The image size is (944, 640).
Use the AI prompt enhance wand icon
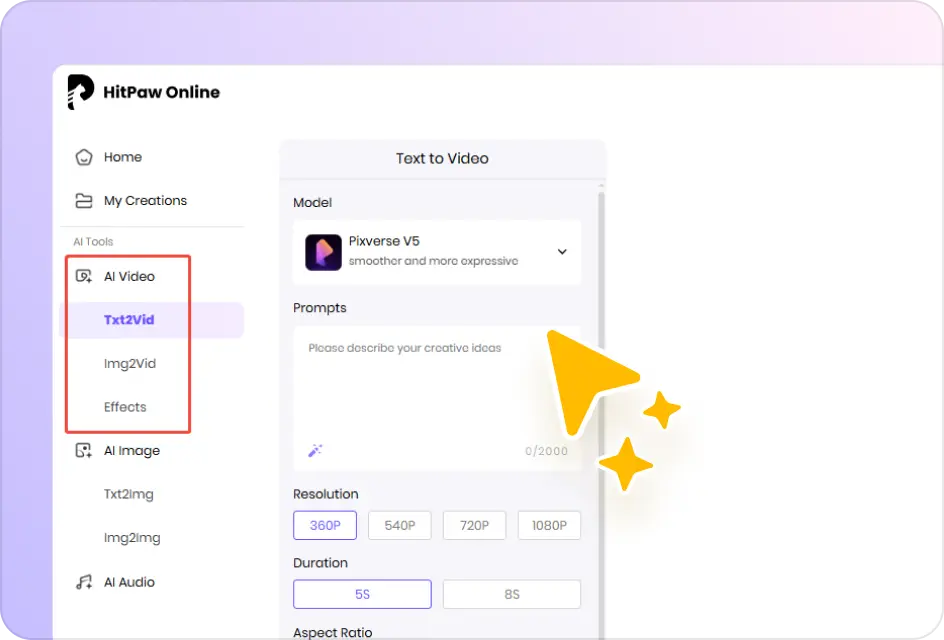click(314, 451)
